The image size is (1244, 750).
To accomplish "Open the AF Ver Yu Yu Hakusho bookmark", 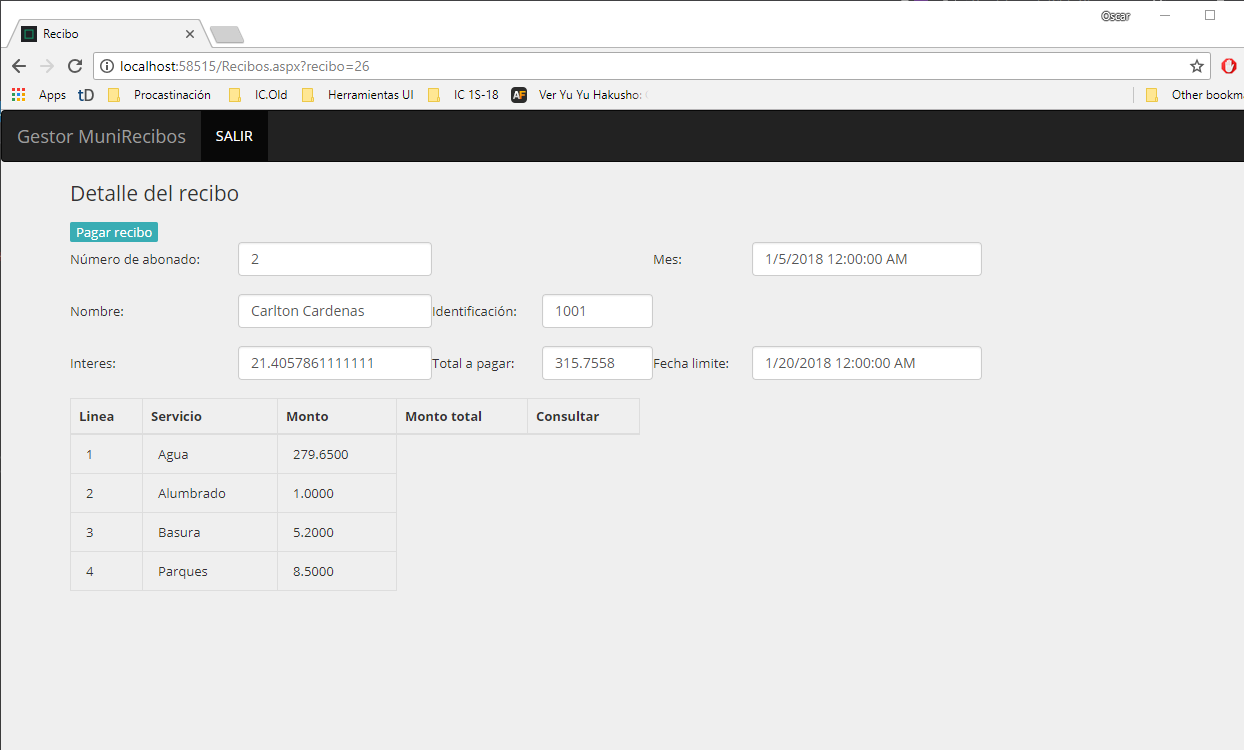I will pos(579,95).
